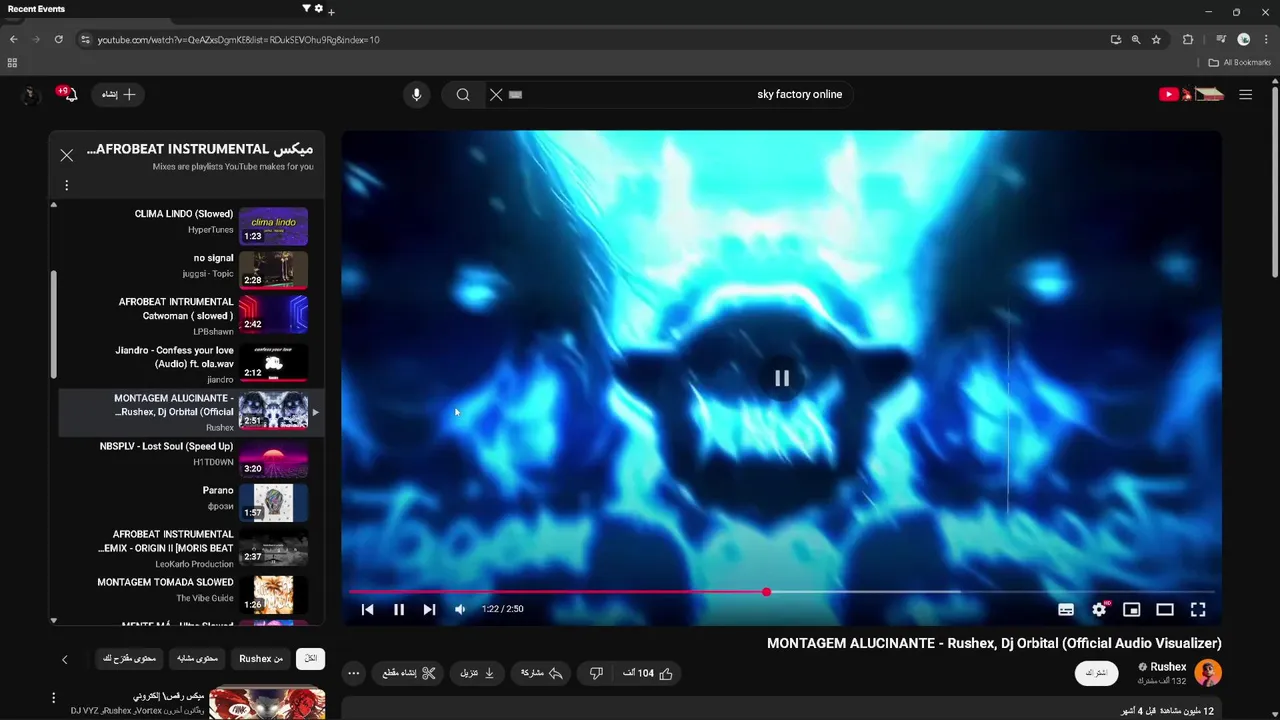The width and height of the screenshot is (1280, 720).
Task: Reload the browser page
Action: pos(59,40)
